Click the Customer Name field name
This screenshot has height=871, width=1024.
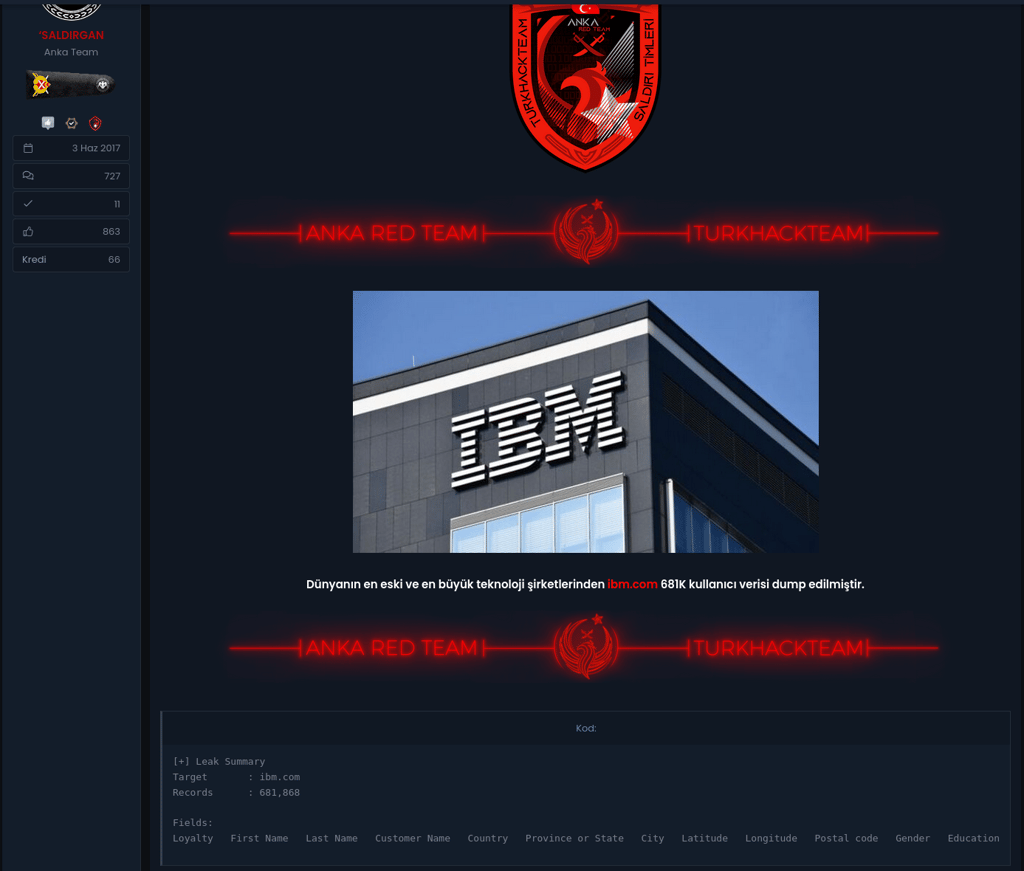click(413, 838)
